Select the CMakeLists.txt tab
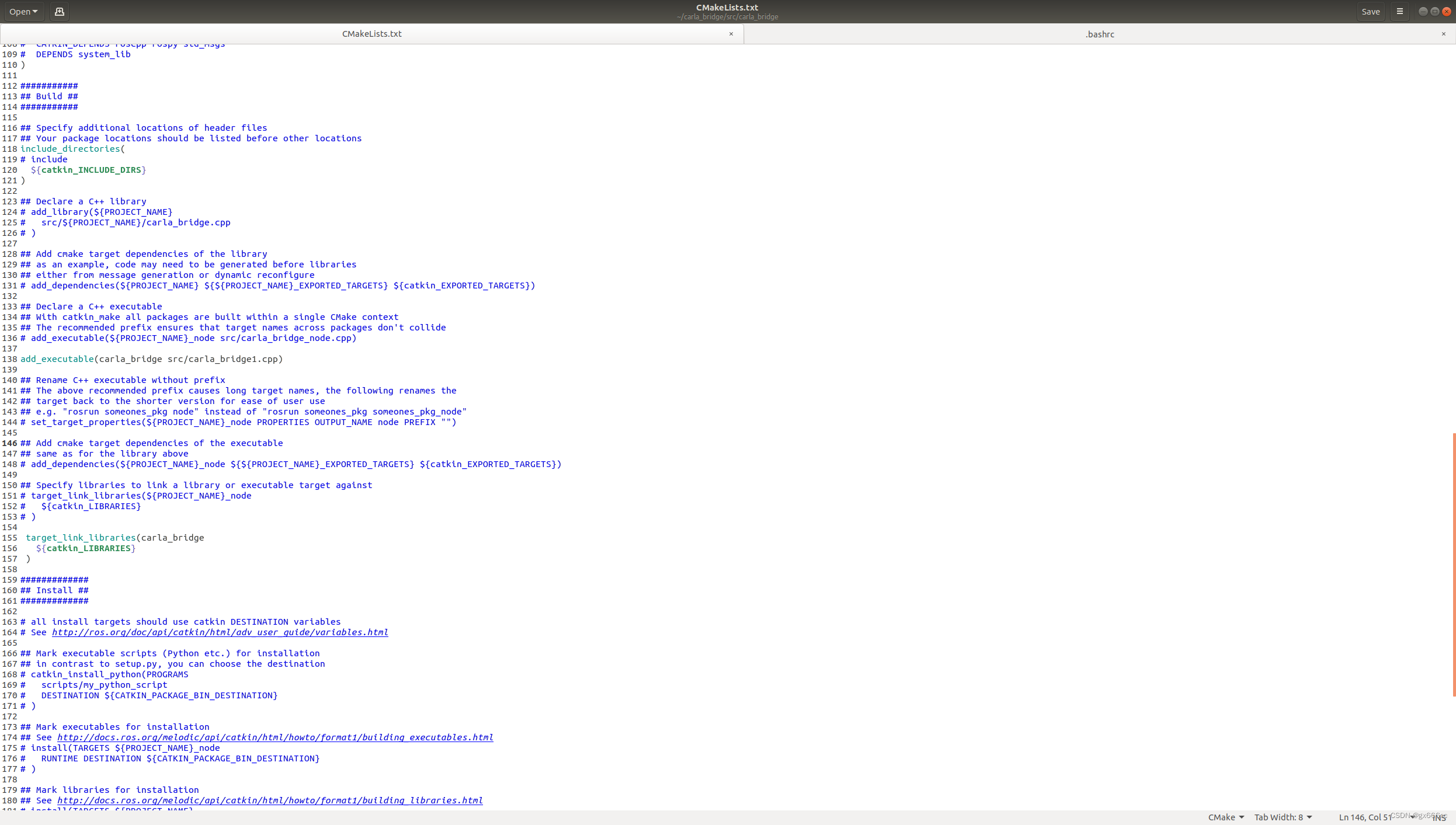 [371, 34]
